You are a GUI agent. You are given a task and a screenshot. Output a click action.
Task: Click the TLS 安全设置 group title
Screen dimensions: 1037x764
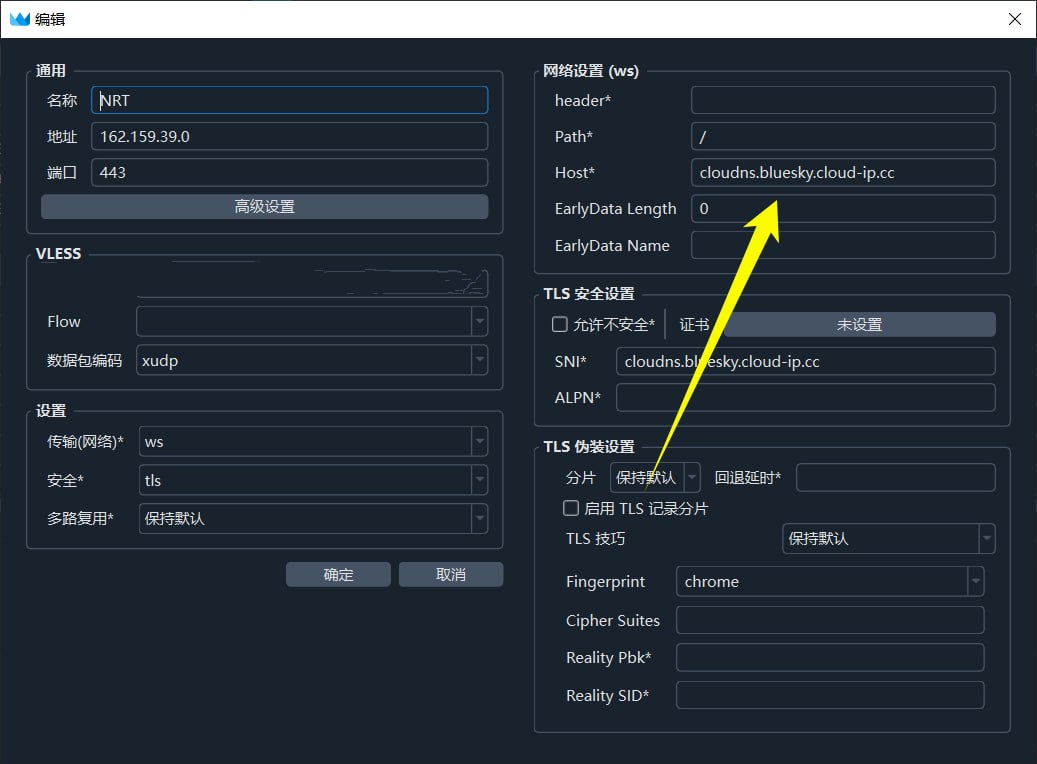point(589,294)
